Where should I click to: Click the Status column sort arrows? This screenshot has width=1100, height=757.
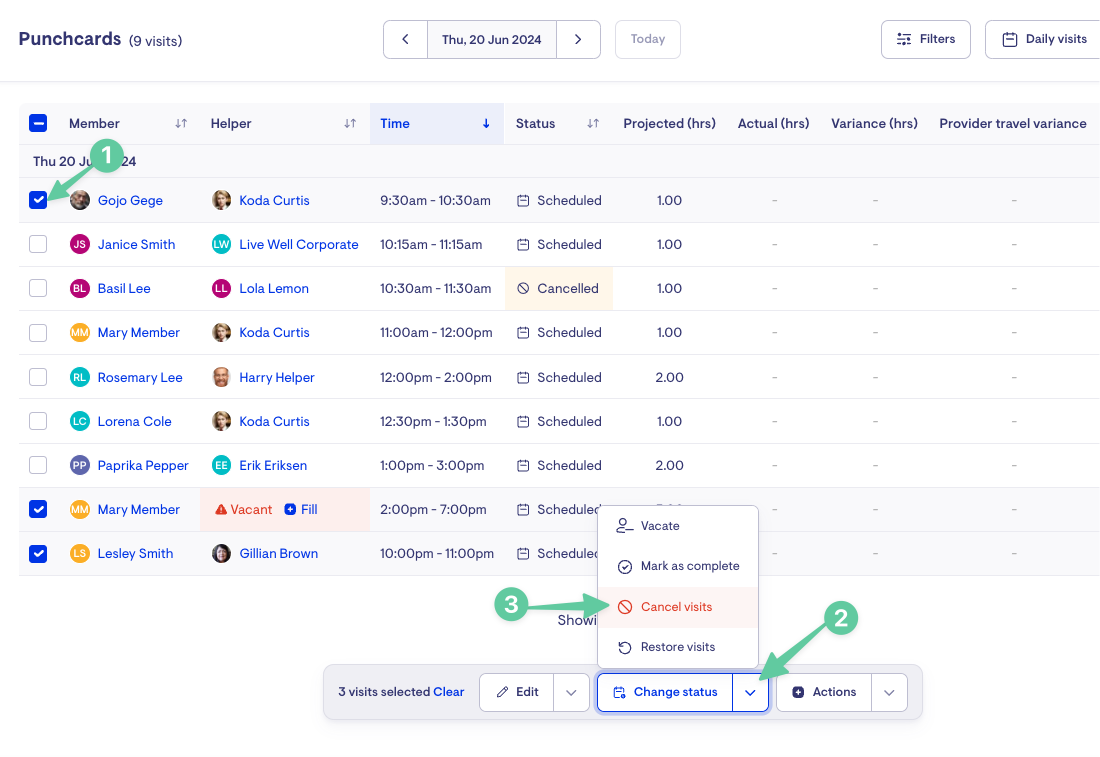coord(593,123)
